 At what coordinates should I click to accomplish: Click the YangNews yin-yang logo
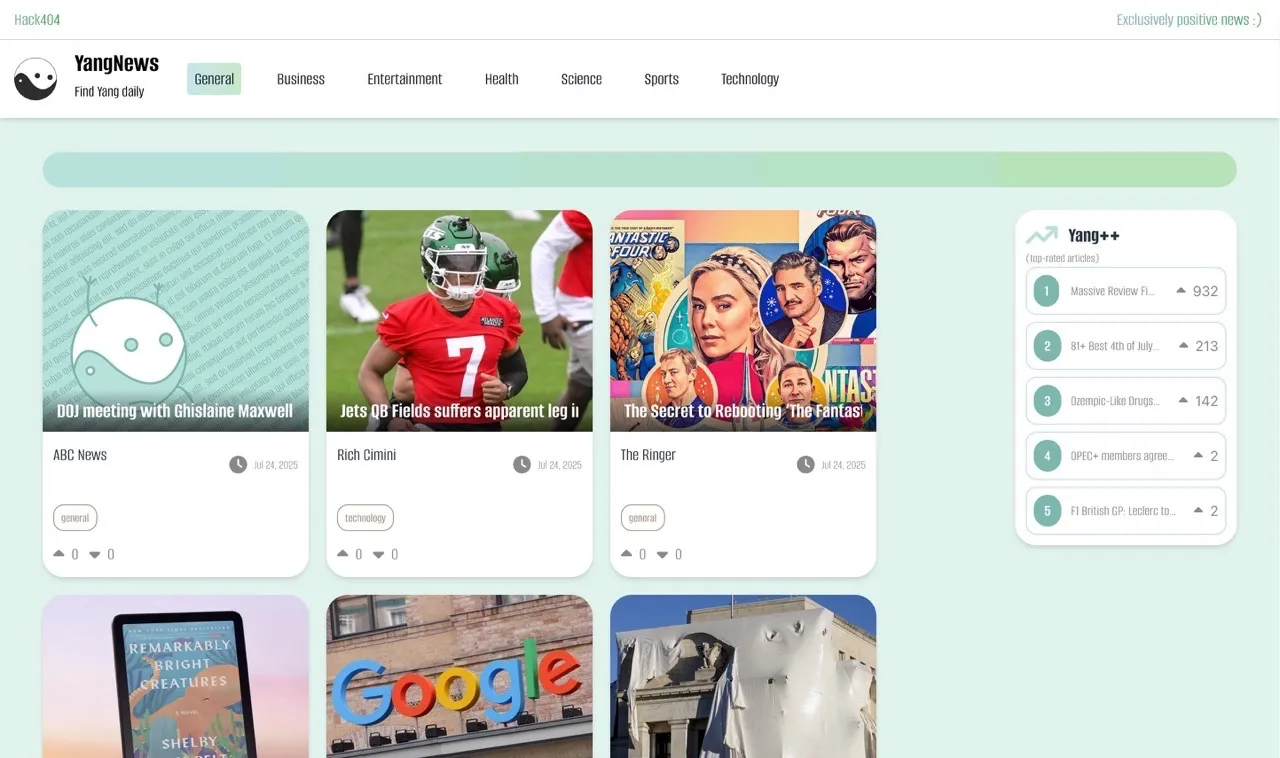[35, 79]
